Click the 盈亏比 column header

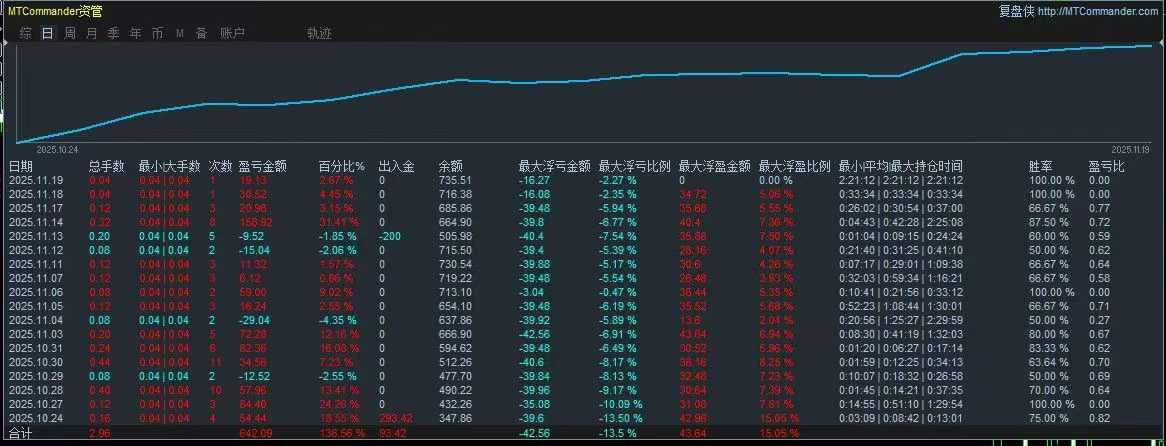1108,167
